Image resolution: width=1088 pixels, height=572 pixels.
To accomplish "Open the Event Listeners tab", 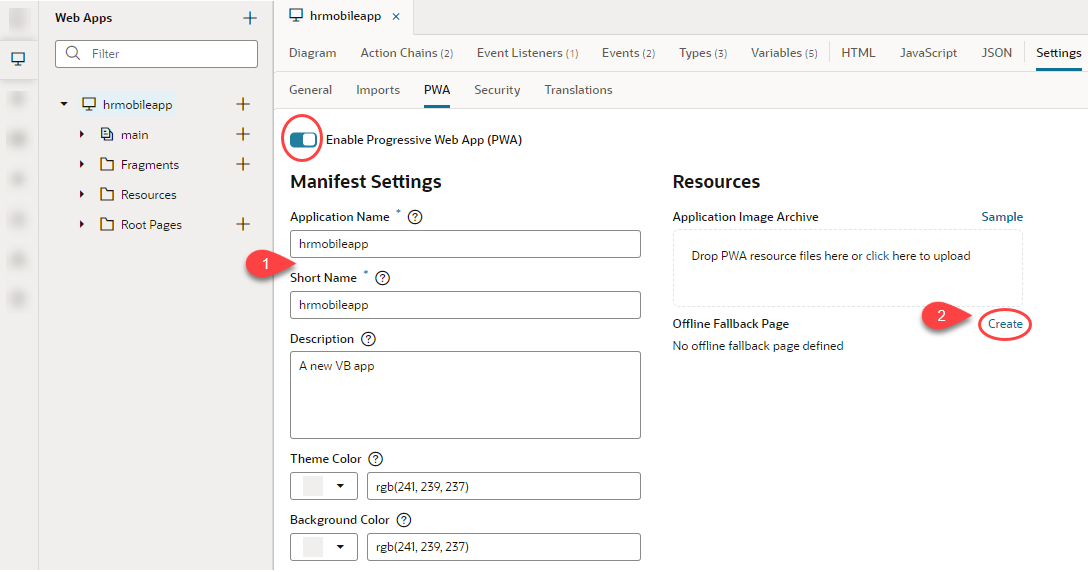I will [x=527, y=53].
